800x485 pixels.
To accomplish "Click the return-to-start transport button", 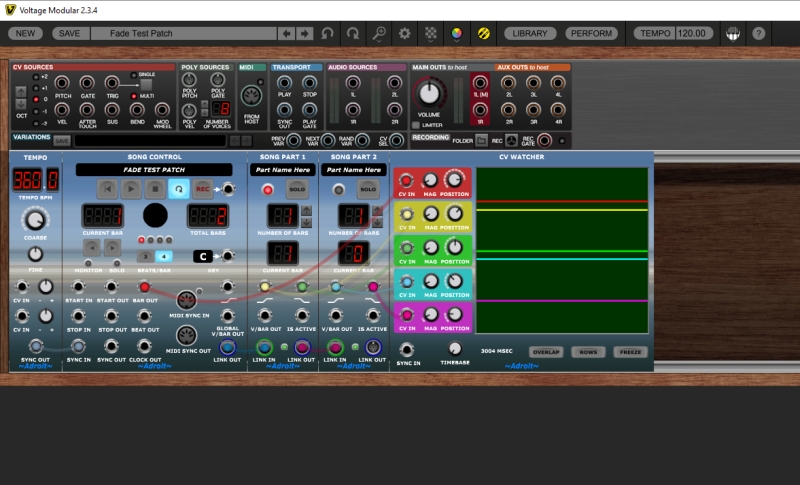I will coord(108,189).
